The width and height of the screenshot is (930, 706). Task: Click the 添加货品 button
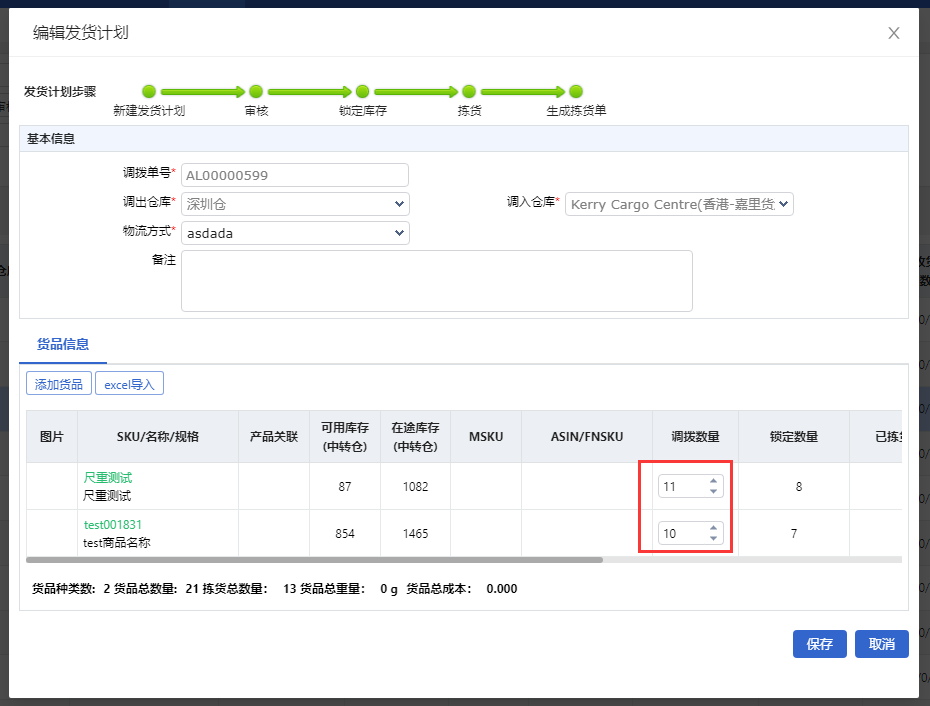(59, 384)
